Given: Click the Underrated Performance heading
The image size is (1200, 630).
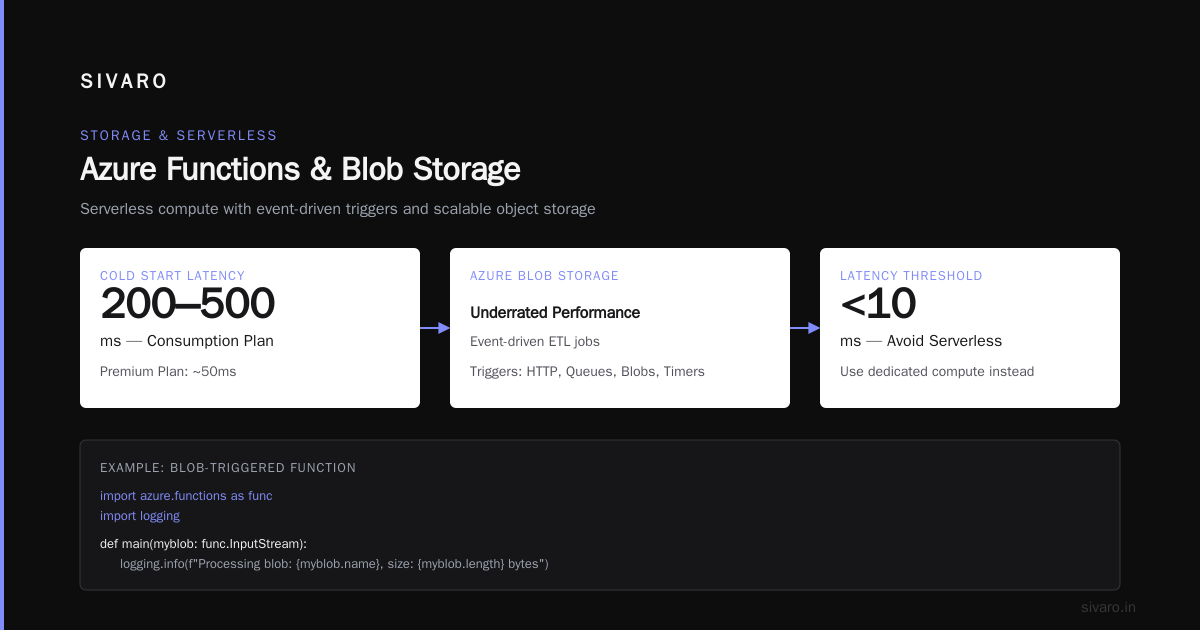Looking at the screenshot, I should point(555,313).
